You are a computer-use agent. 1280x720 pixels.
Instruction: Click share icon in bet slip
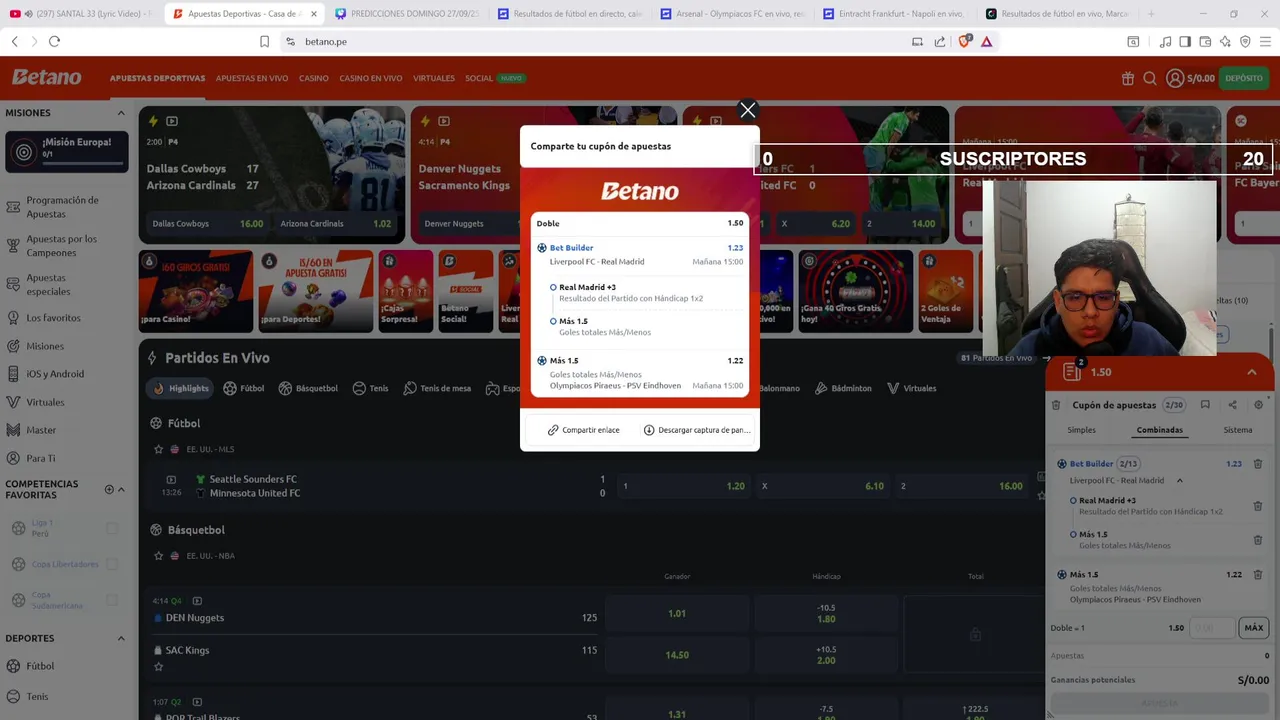[1232, 405]
